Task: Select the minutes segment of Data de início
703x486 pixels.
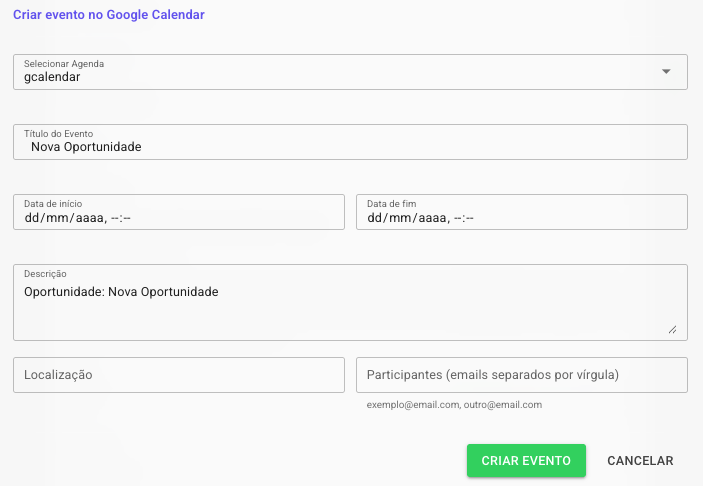Action: 127,217
